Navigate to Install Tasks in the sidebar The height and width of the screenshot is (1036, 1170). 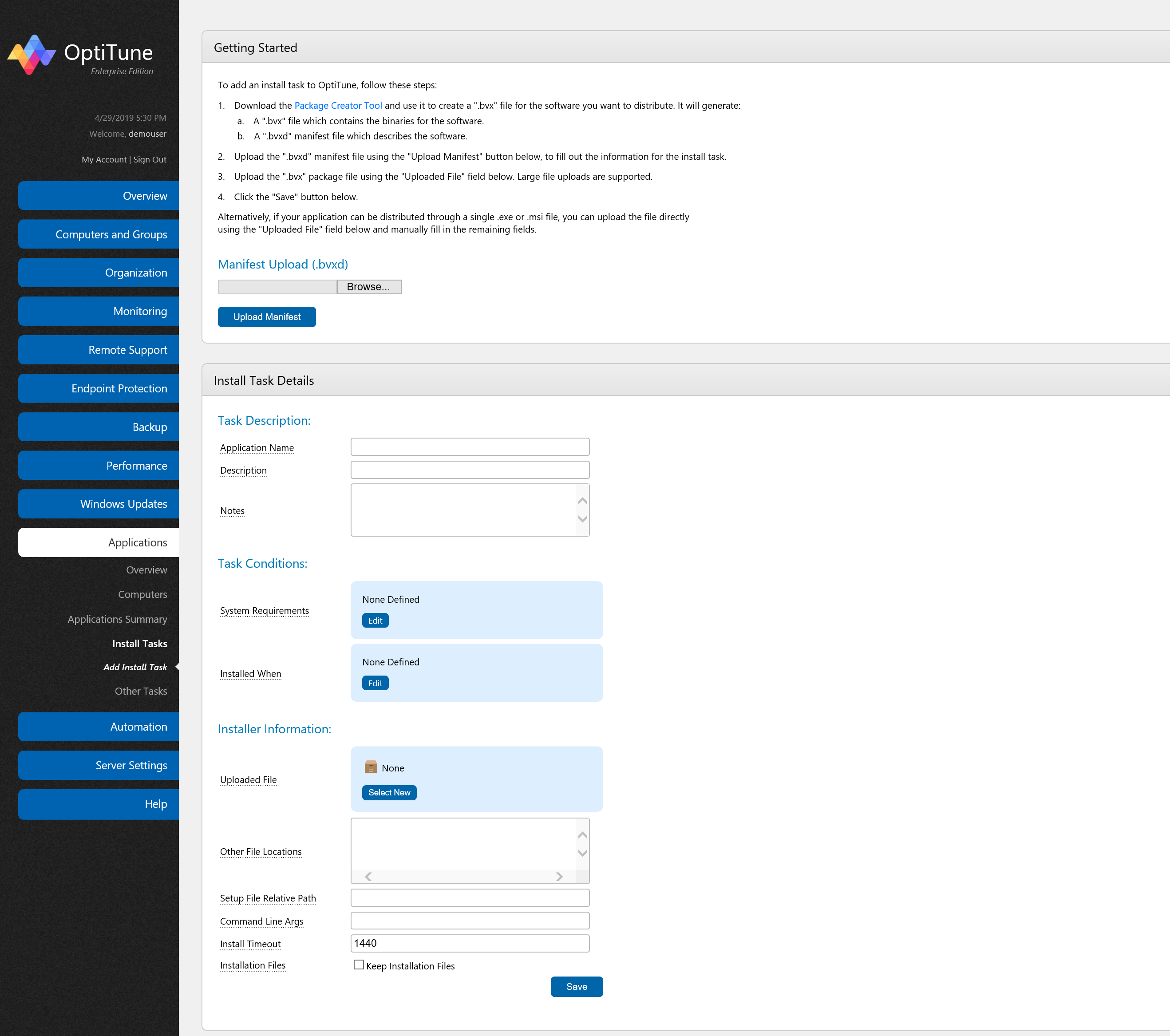click(x=139, y=643)
